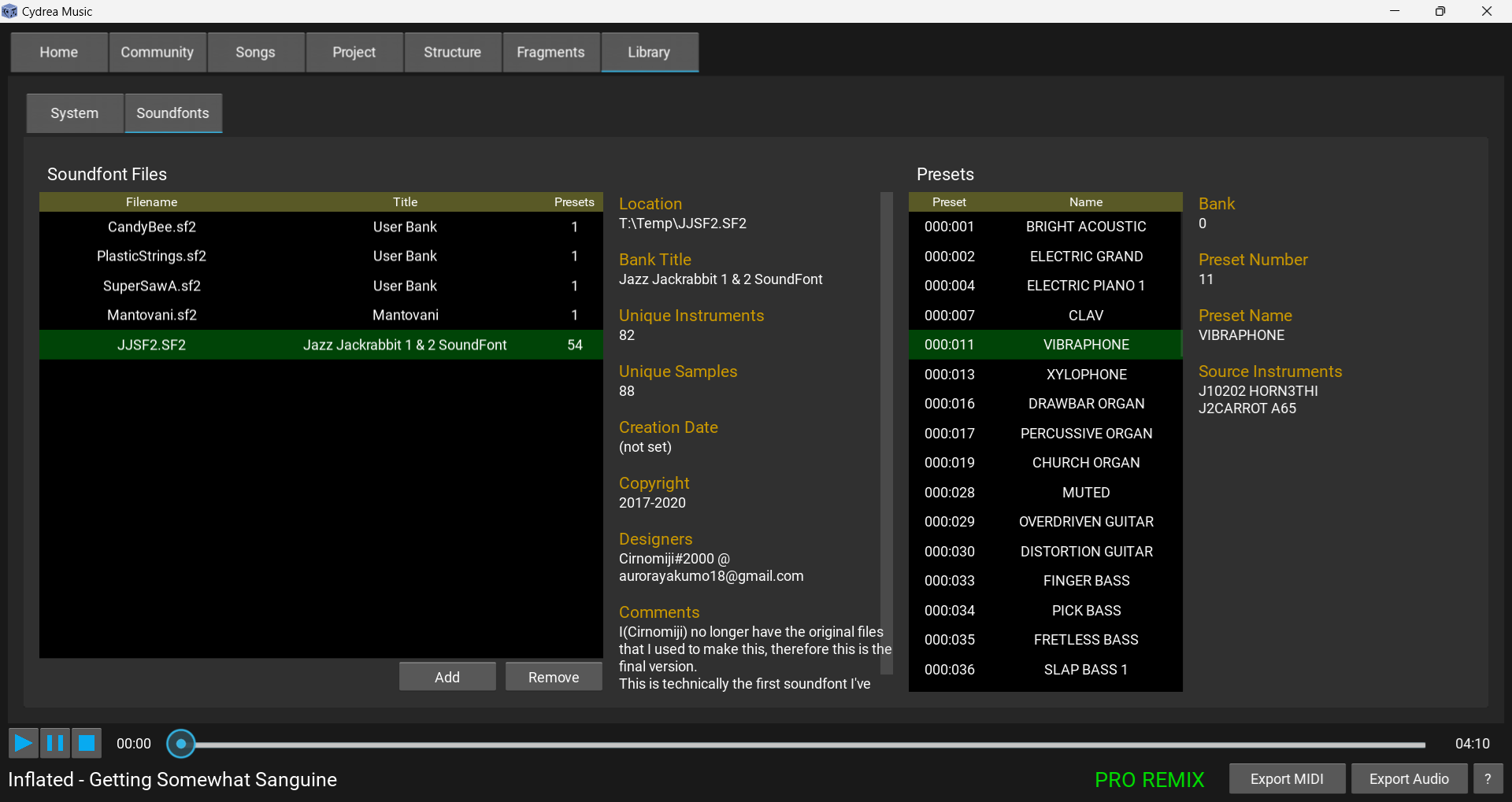Restore down the Cydrea Music window
Screen dimensions: 1512x802
tap(1440, 11)
